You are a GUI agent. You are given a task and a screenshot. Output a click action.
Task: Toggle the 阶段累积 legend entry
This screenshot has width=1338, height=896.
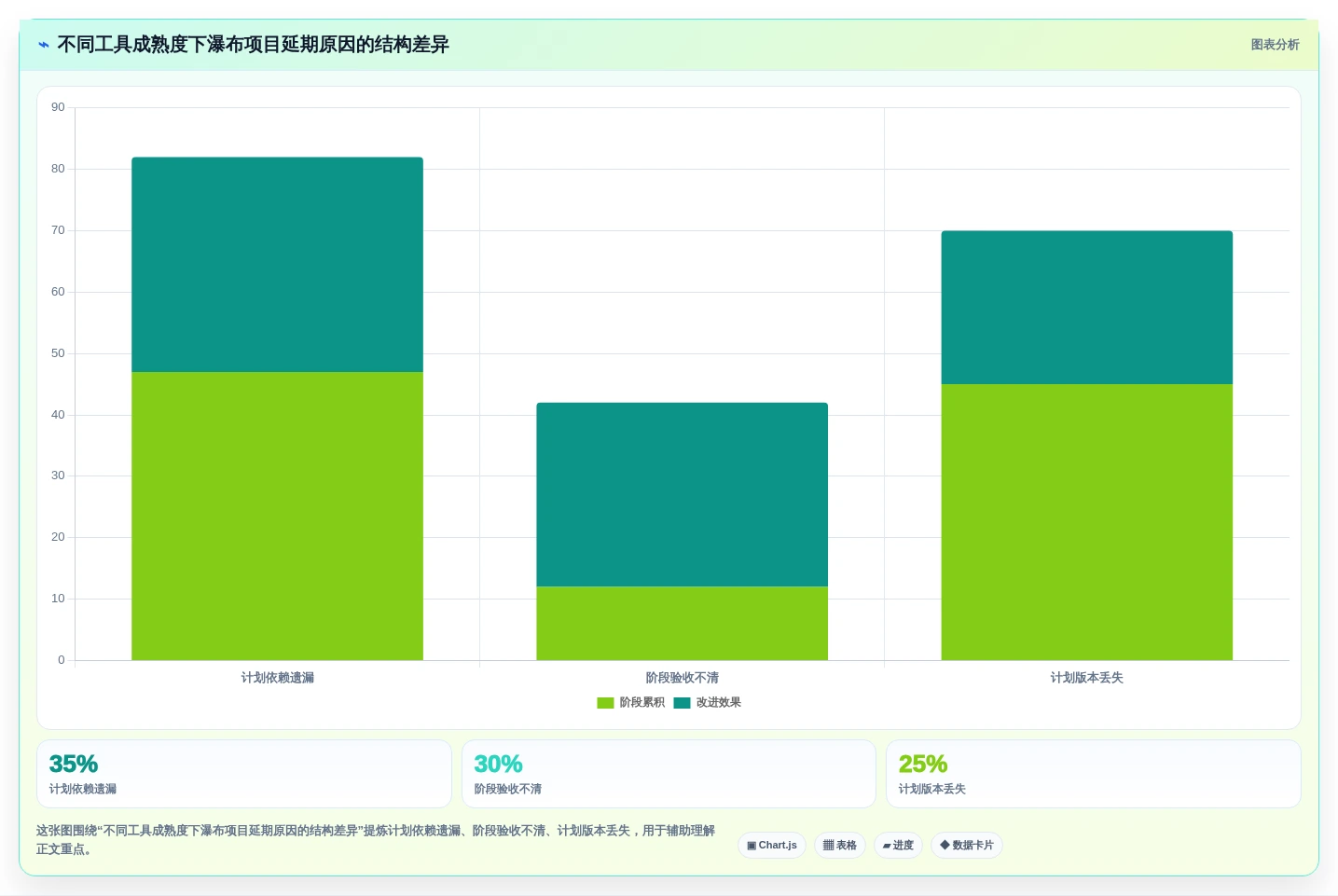tap(631, 703)
